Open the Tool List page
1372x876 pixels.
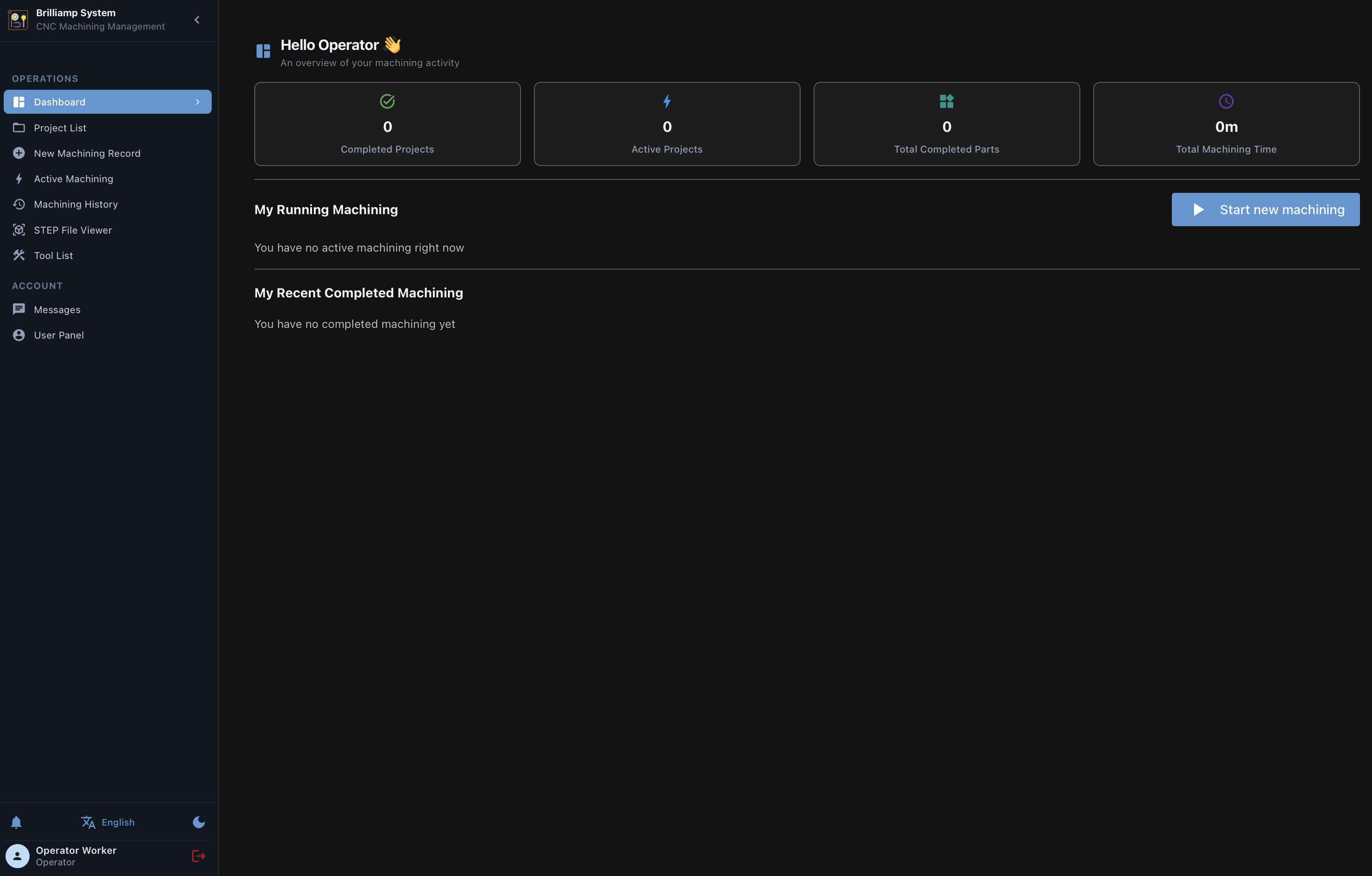(108, 255)
